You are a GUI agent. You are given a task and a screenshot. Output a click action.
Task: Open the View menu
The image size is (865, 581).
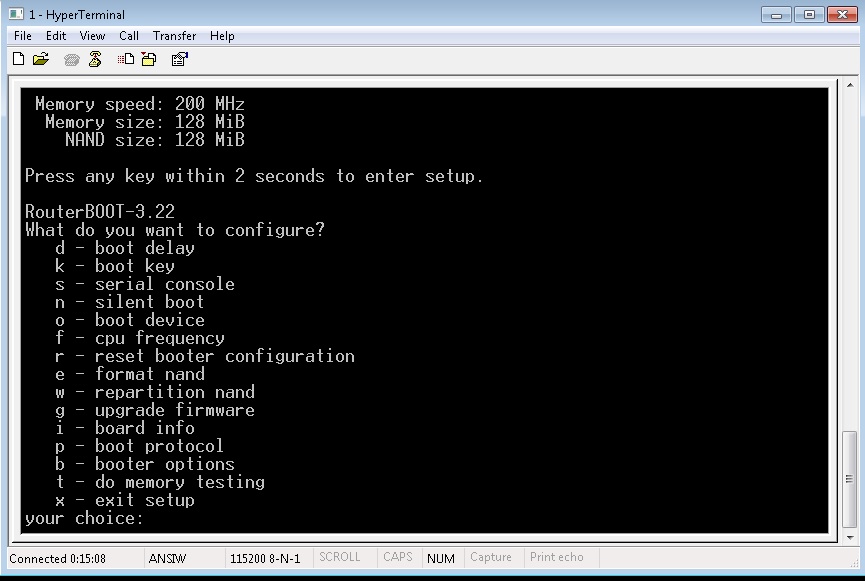92,35
